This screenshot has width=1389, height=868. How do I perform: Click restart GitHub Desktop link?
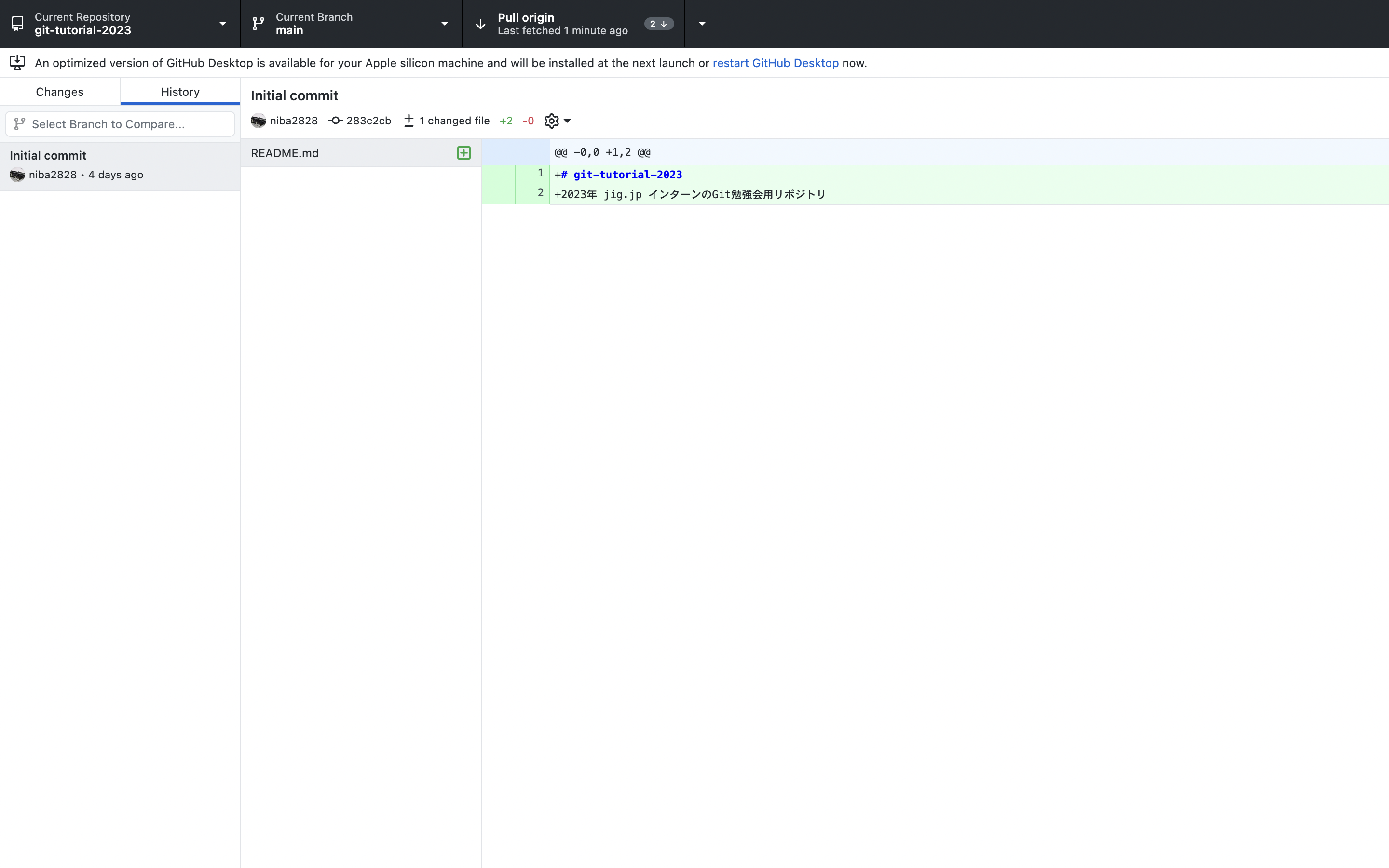click(776, 63)
